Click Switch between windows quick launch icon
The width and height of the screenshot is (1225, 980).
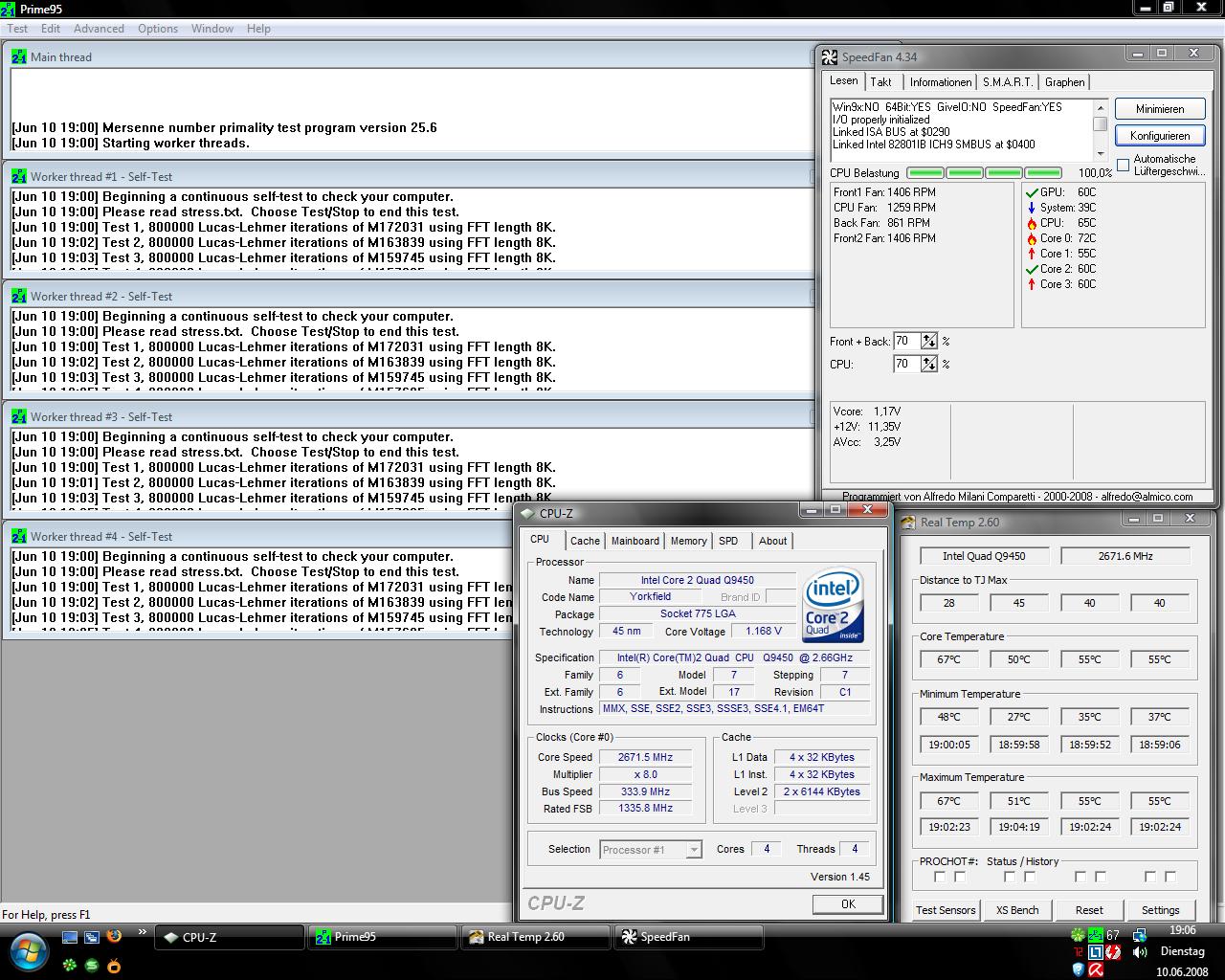tap(92, 937)
